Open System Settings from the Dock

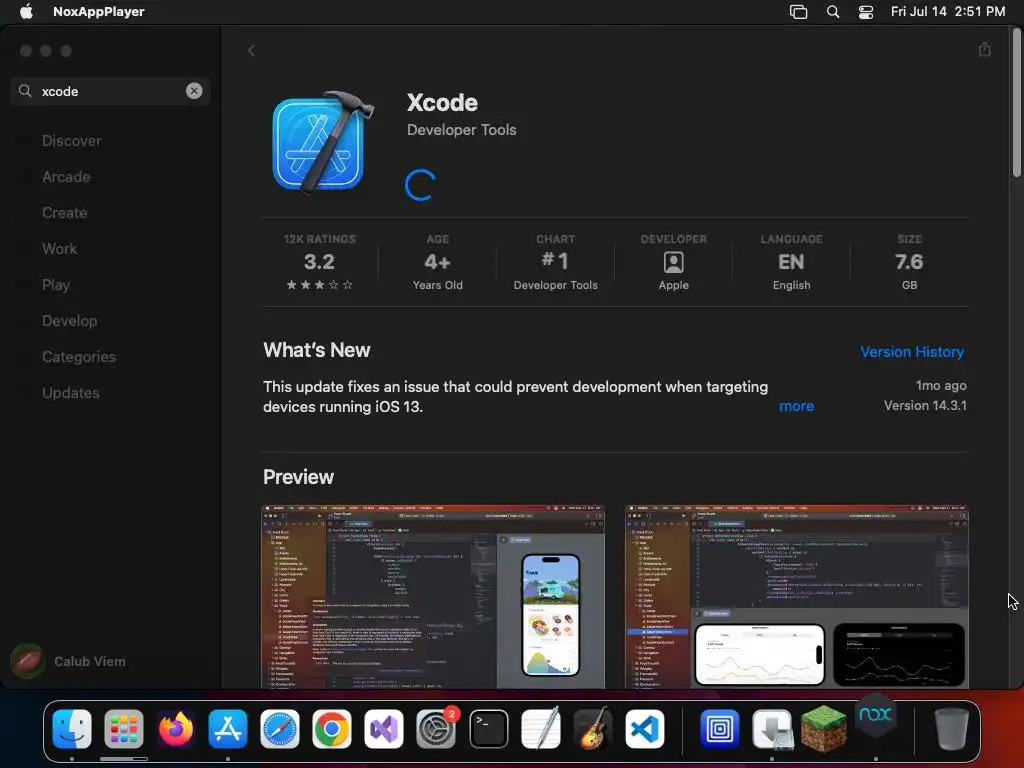point(436,728)
